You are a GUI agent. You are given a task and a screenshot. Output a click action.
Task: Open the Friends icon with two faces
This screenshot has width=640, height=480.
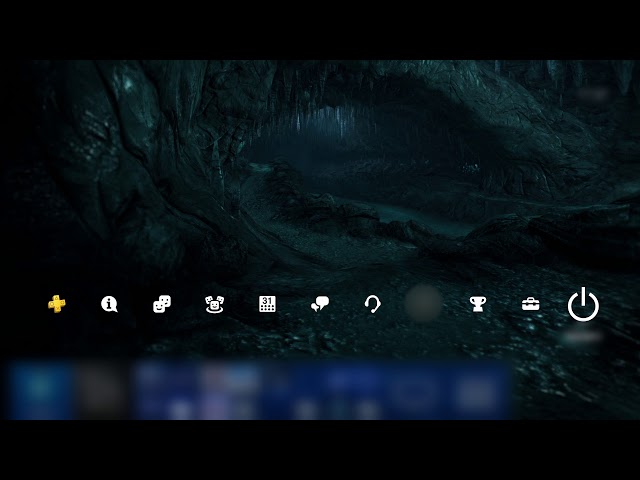click(162, 304)
